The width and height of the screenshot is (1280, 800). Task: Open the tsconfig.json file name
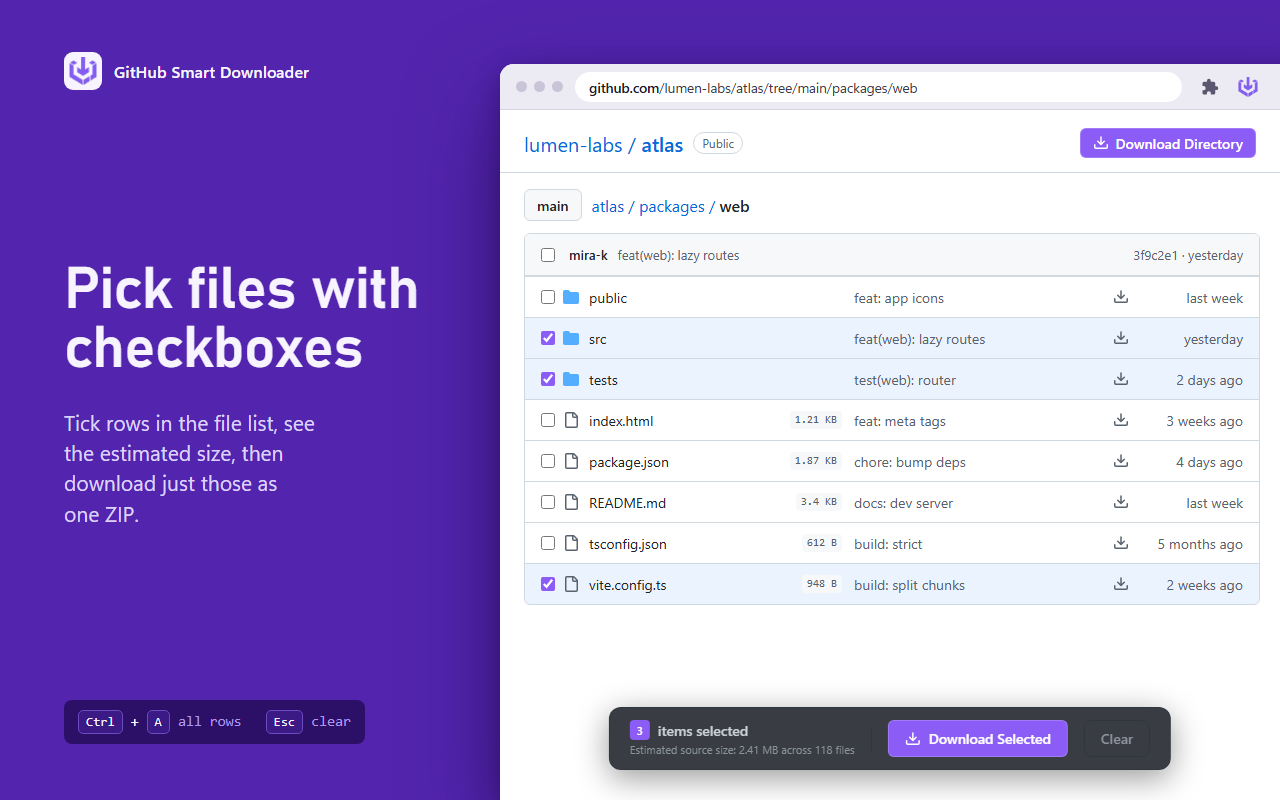(x=628, y=545)
